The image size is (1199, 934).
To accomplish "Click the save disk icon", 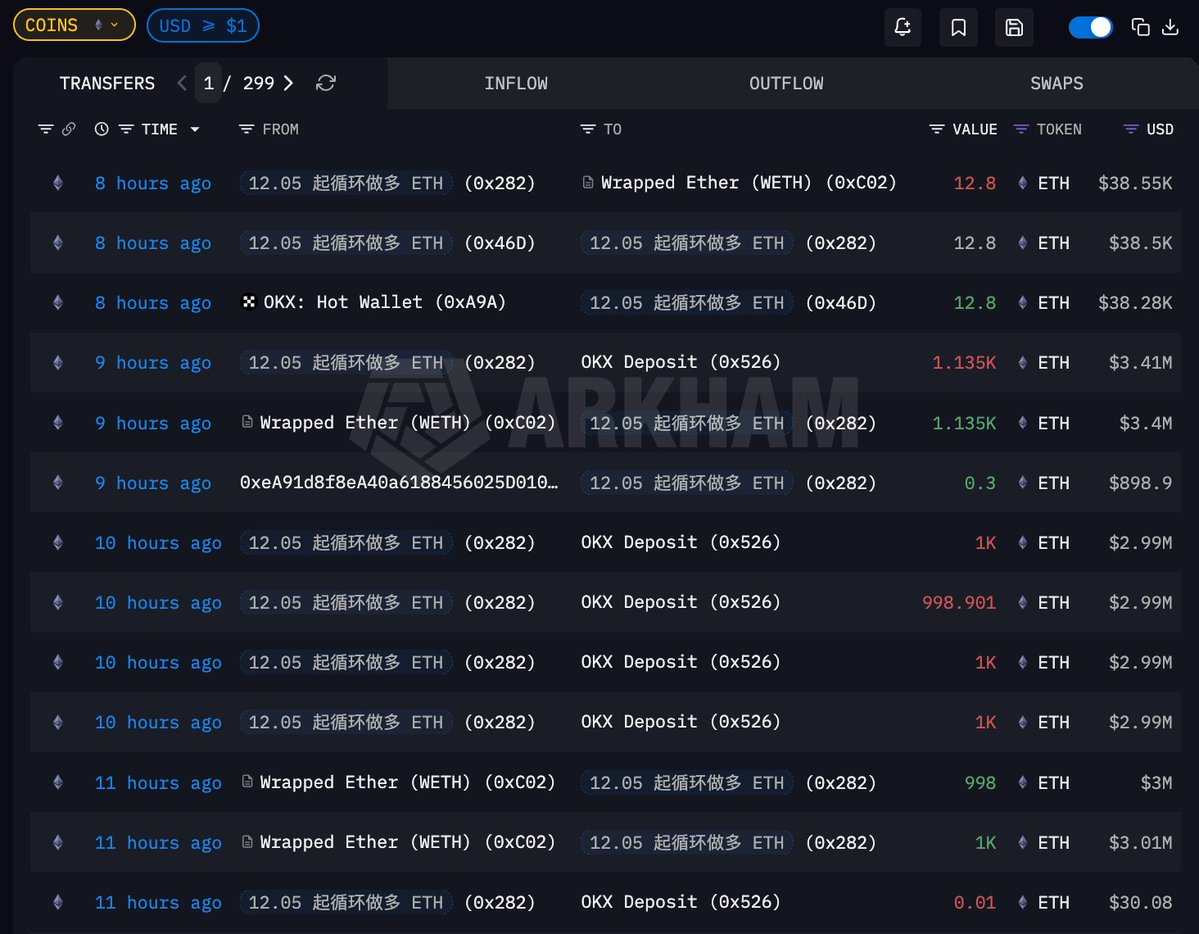I will (x=1014, y=28).
